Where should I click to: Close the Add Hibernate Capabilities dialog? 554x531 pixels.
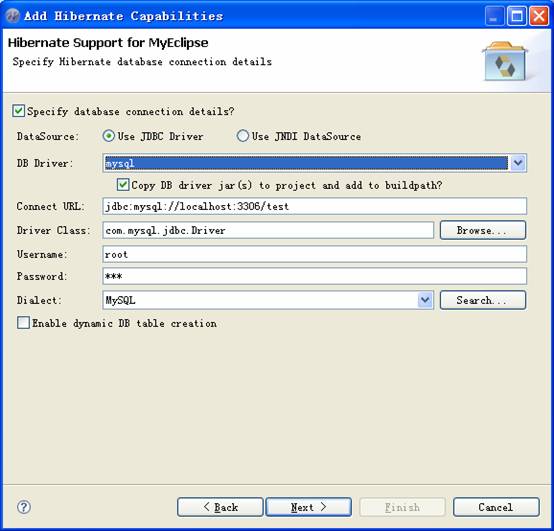pyautogui.click(x=539, y=16)
